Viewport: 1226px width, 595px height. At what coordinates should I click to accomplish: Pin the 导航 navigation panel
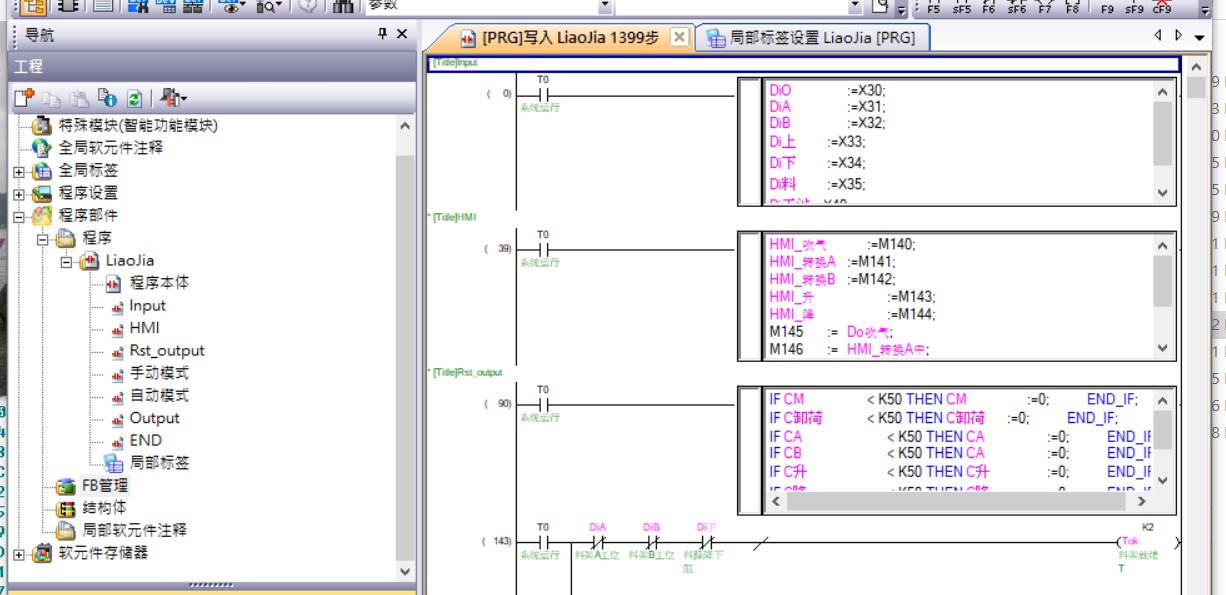tap(382, 34)
